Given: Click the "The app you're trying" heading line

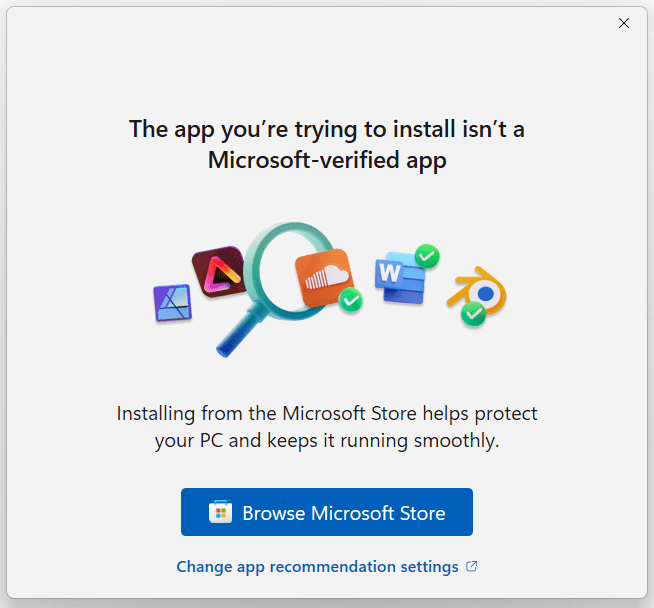Looking at the screenshot, I should (327, 129).
